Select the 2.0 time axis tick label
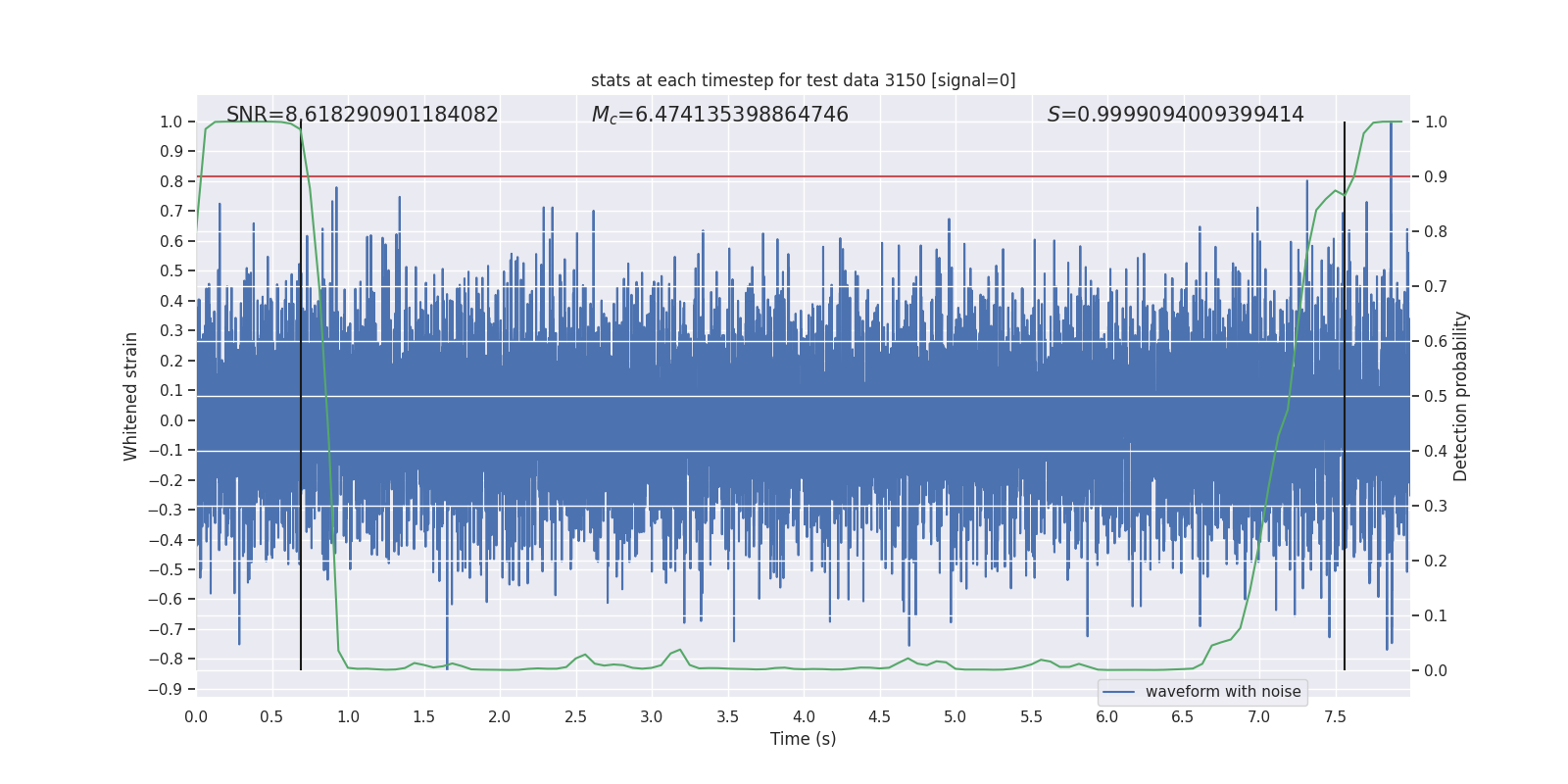This screenshot has width=1568, height=784. pyautogui.click(x=500, y=716)
